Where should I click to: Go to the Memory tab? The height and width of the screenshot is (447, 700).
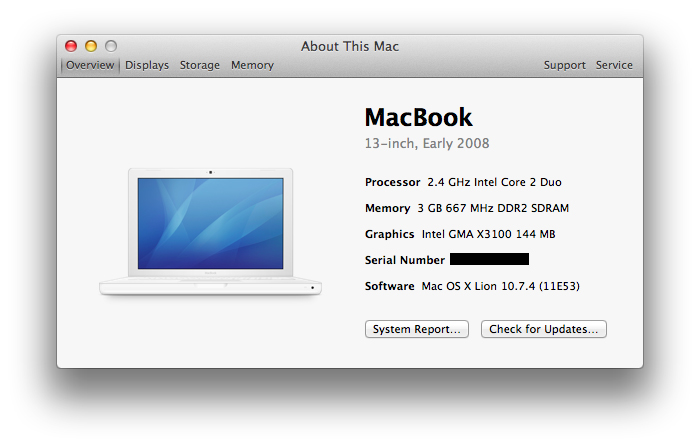coord(252,65)
